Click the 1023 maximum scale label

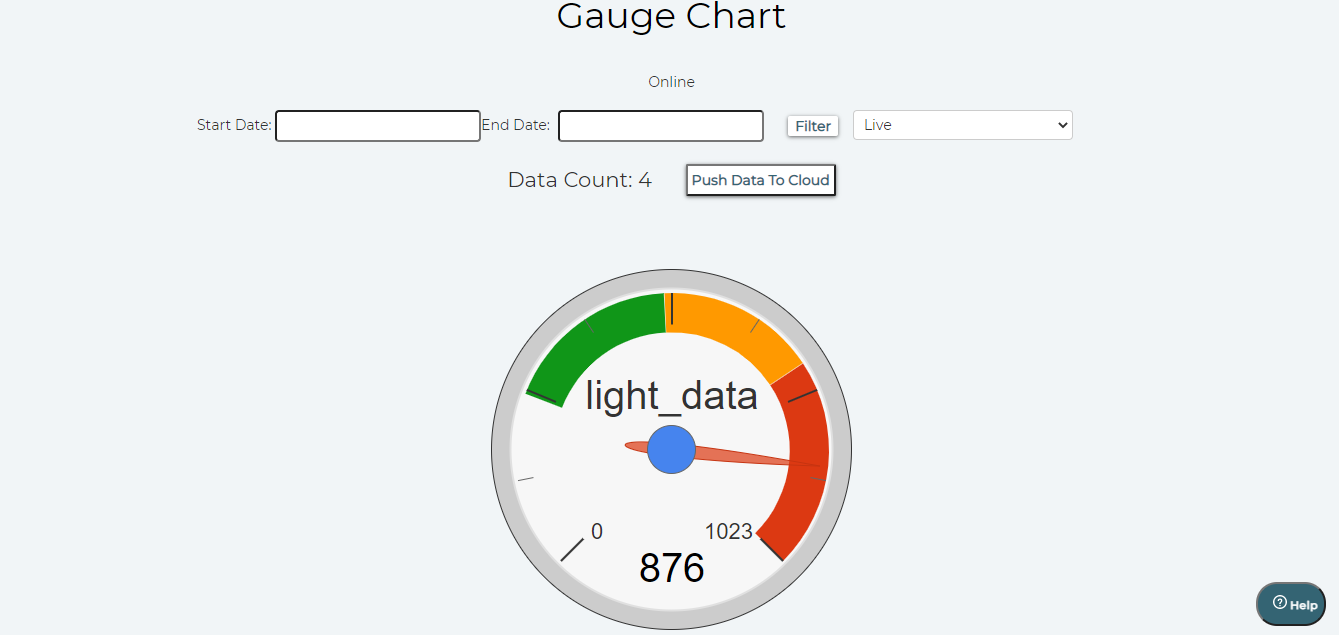pyautogui.click(x=729, y=531)
